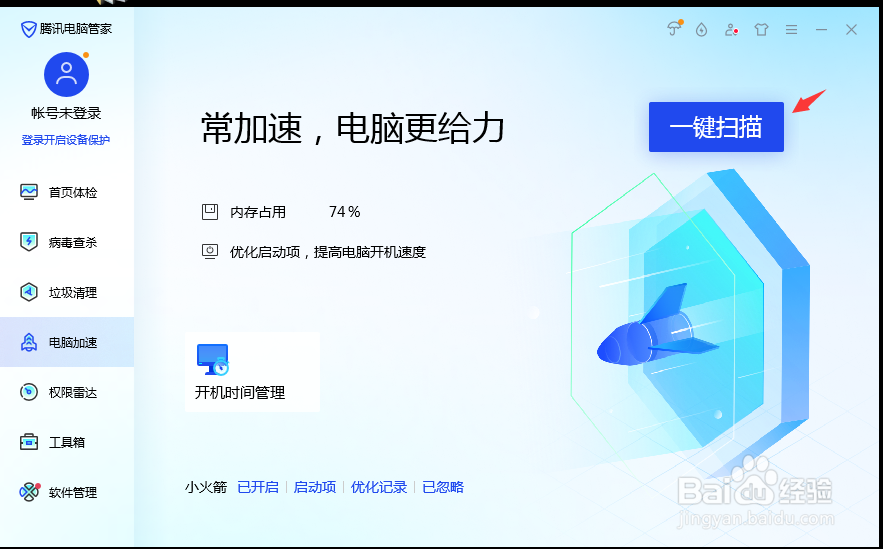Open the shirt skin-change icon

761,29
